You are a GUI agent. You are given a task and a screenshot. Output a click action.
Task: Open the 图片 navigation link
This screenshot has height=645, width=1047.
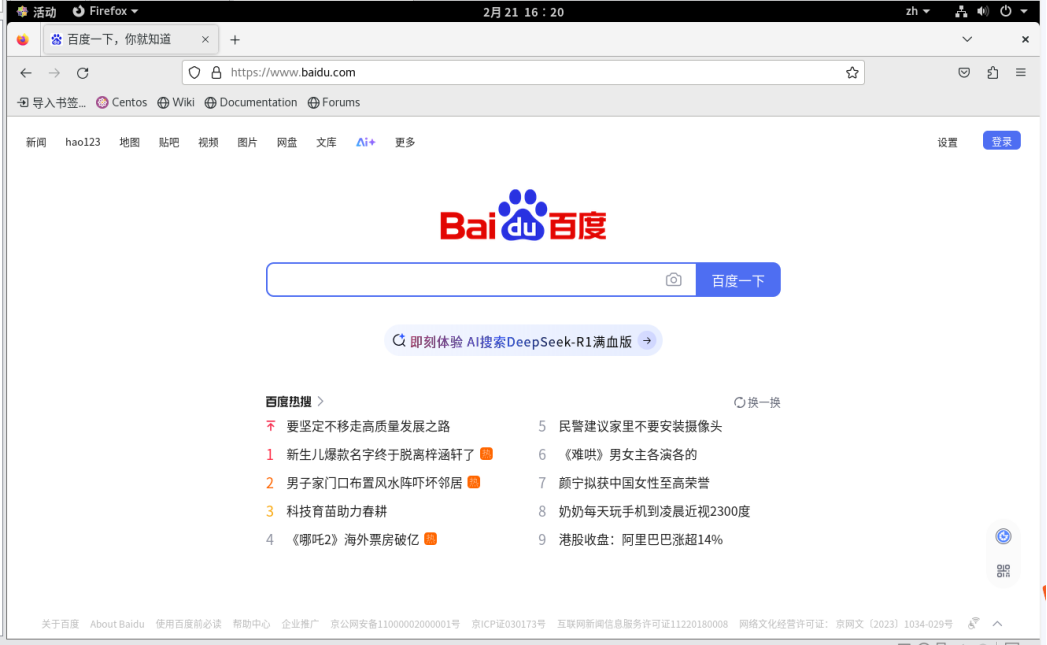click(x=247, y=142)
